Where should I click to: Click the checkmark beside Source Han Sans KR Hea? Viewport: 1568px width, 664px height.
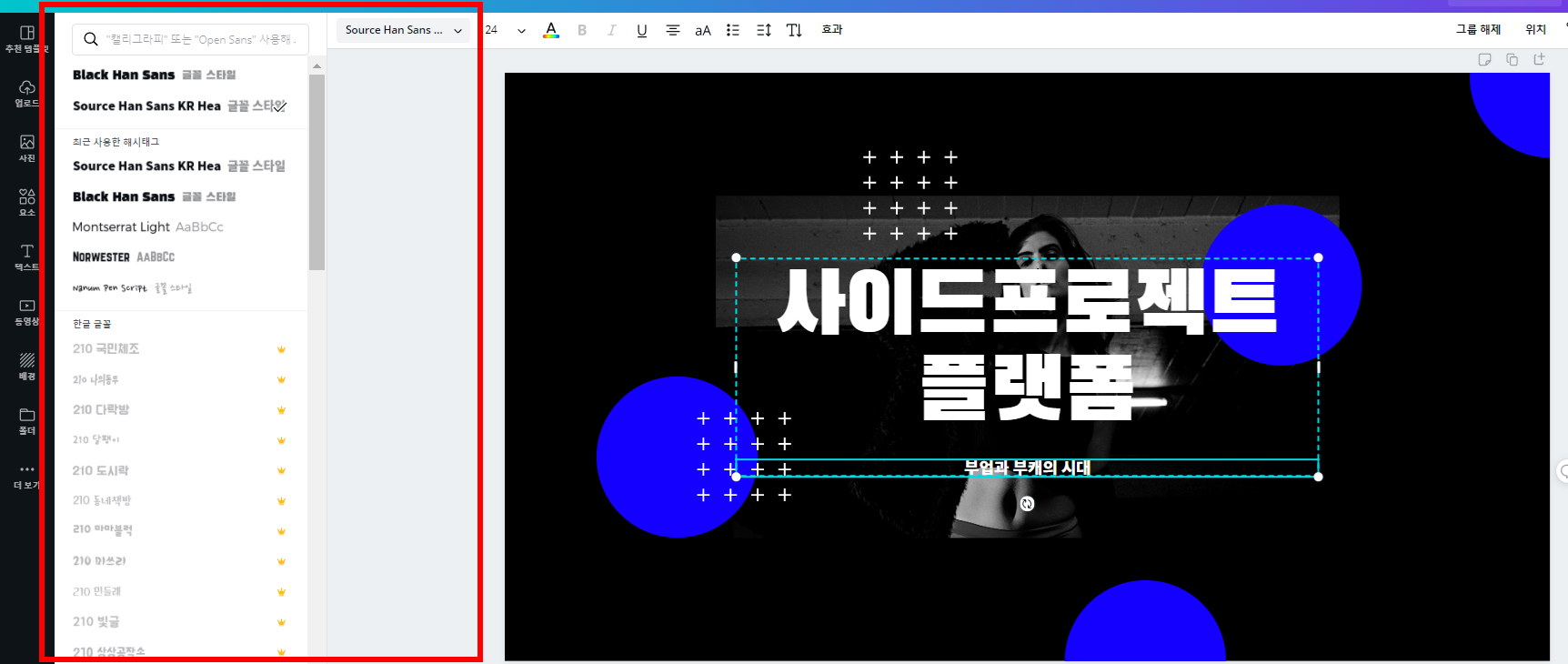(x=280, y=106)
